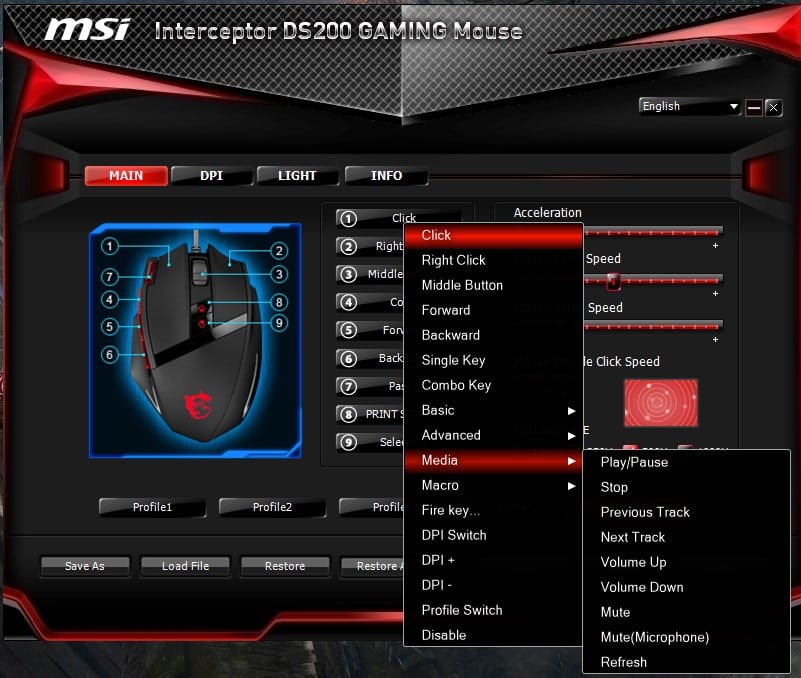Image resolution: width=801 pixels, height=678 pixels.
Task: Click numbered marker 3 on mouse diagram
Action: 279,274
